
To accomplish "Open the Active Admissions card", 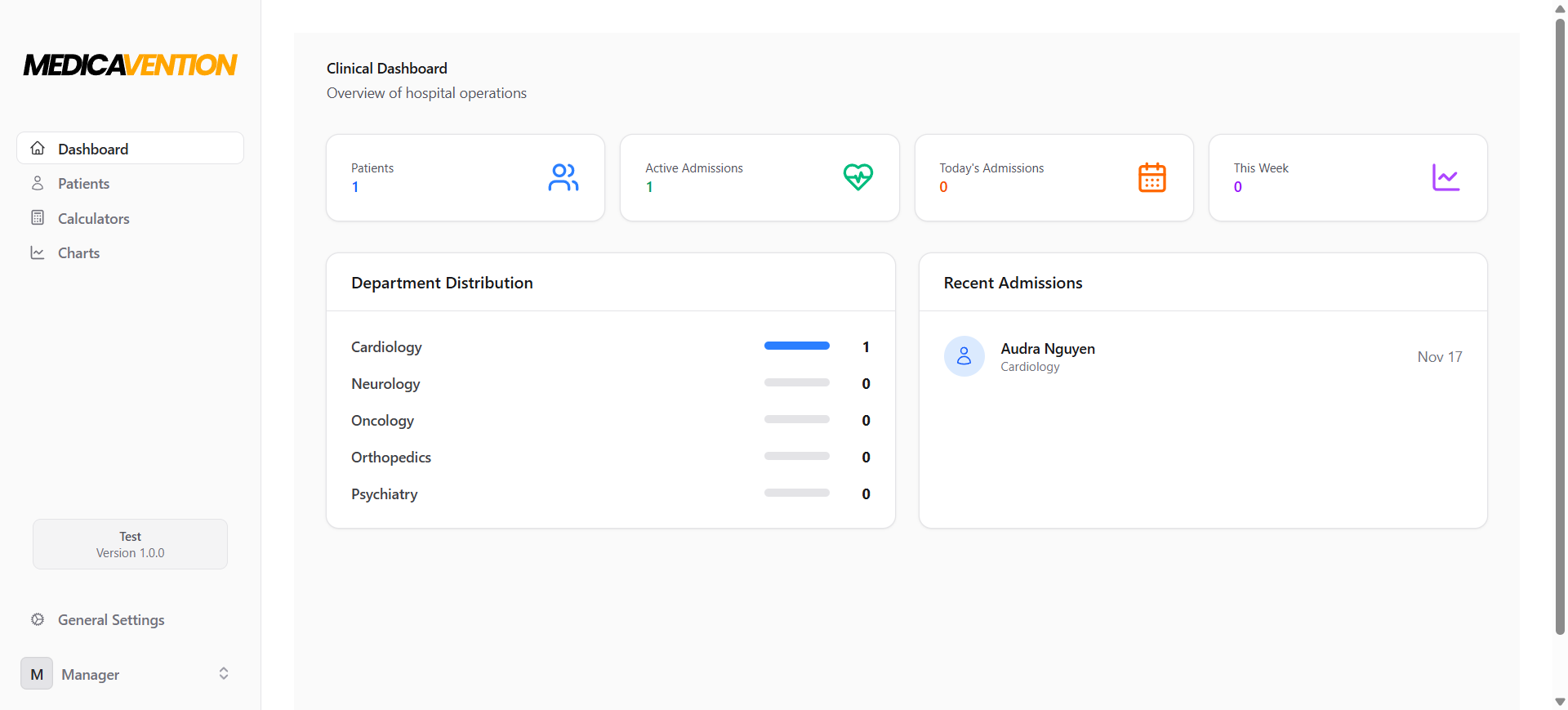I will click(759, 177).
